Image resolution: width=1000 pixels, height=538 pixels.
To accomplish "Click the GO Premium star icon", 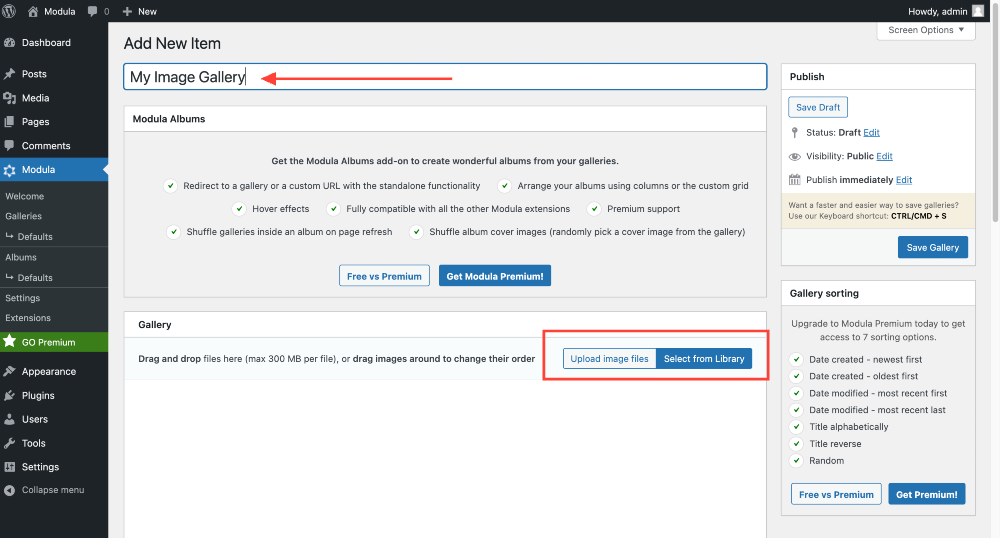I will pos(10,341).
